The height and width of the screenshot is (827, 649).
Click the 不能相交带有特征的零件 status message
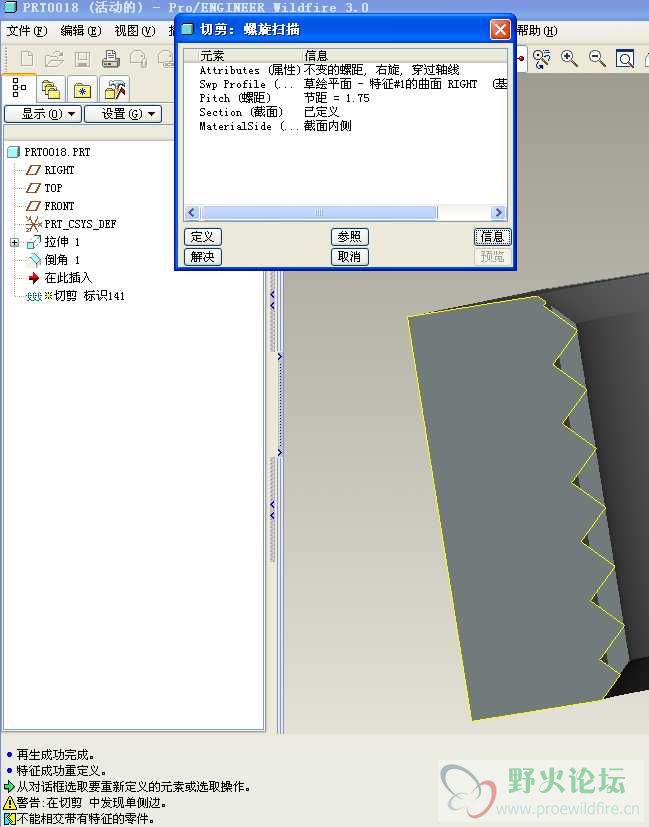click(x=86, y=819)
